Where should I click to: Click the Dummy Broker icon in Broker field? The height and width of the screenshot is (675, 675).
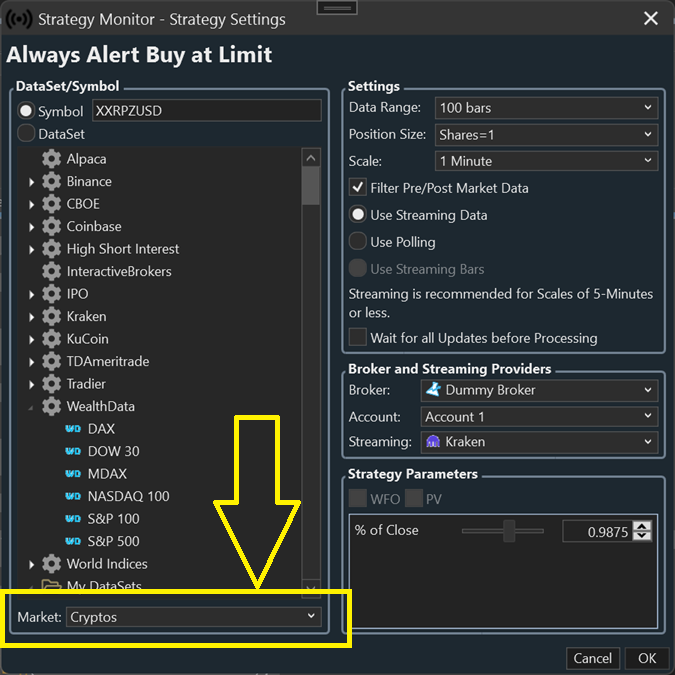pyautogui.click(x=433, y=390)
